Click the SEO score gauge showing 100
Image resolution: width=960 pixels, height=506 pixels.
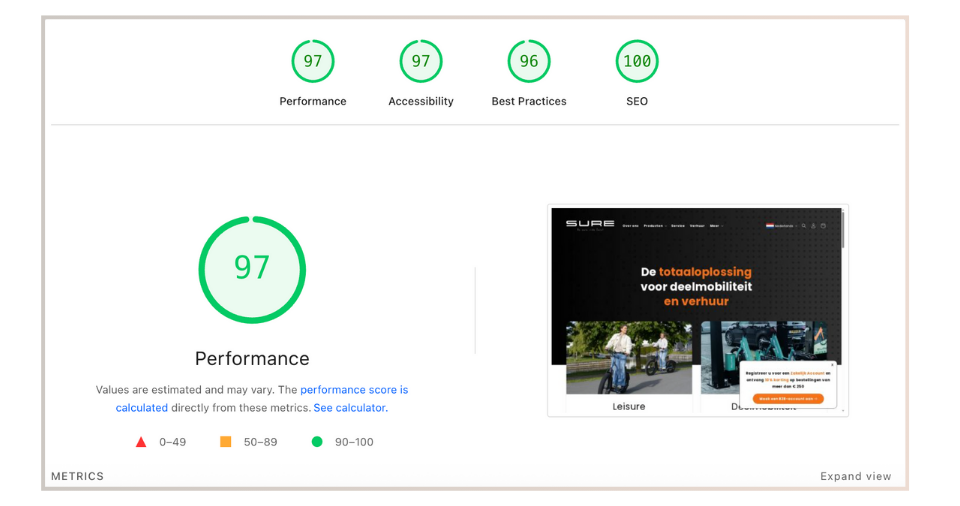click(x=637, y=61)
